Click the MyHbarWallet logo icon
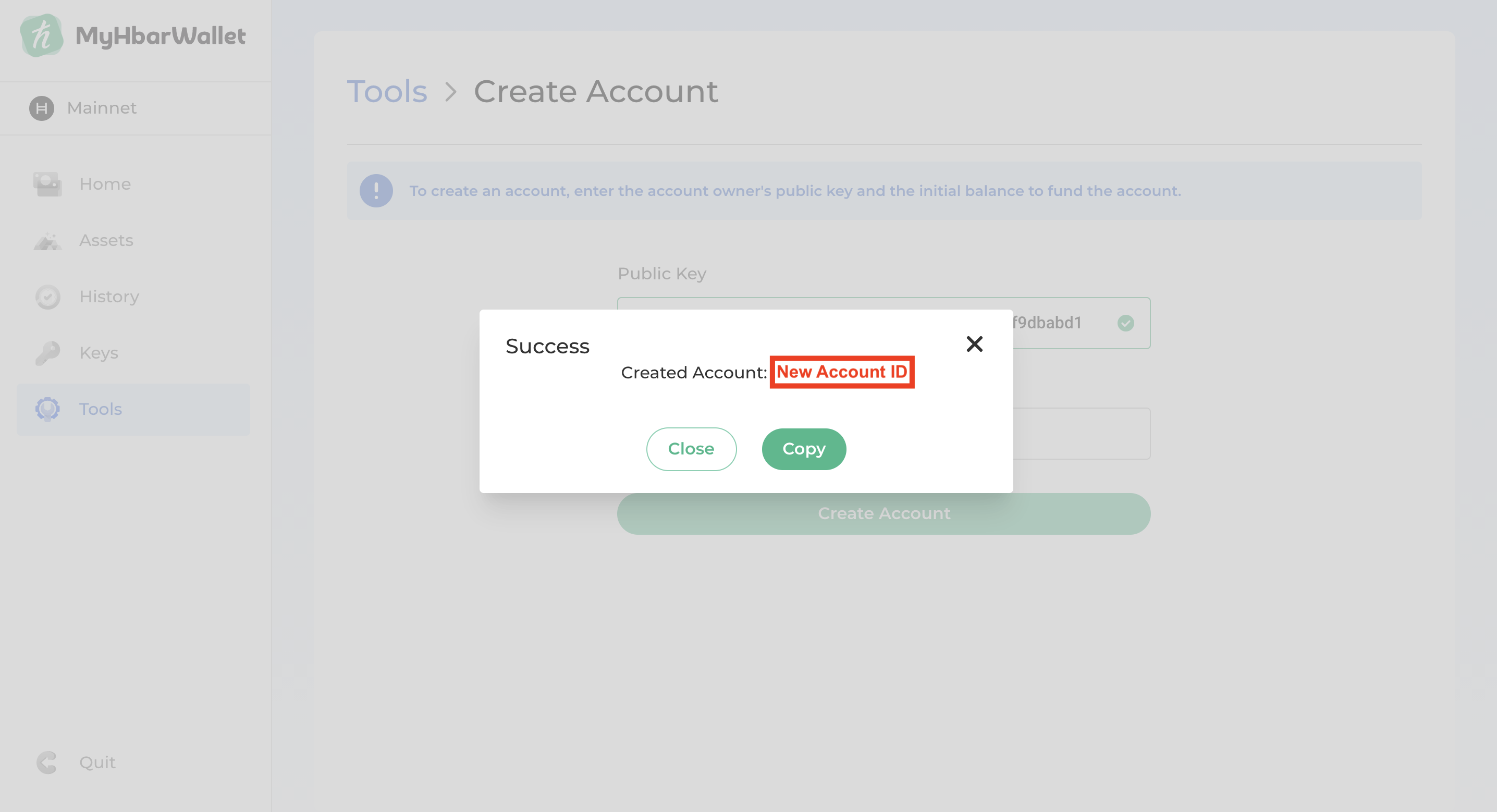Image resolution: width=1497 pixels, height=812 pixels. [41, 35]
